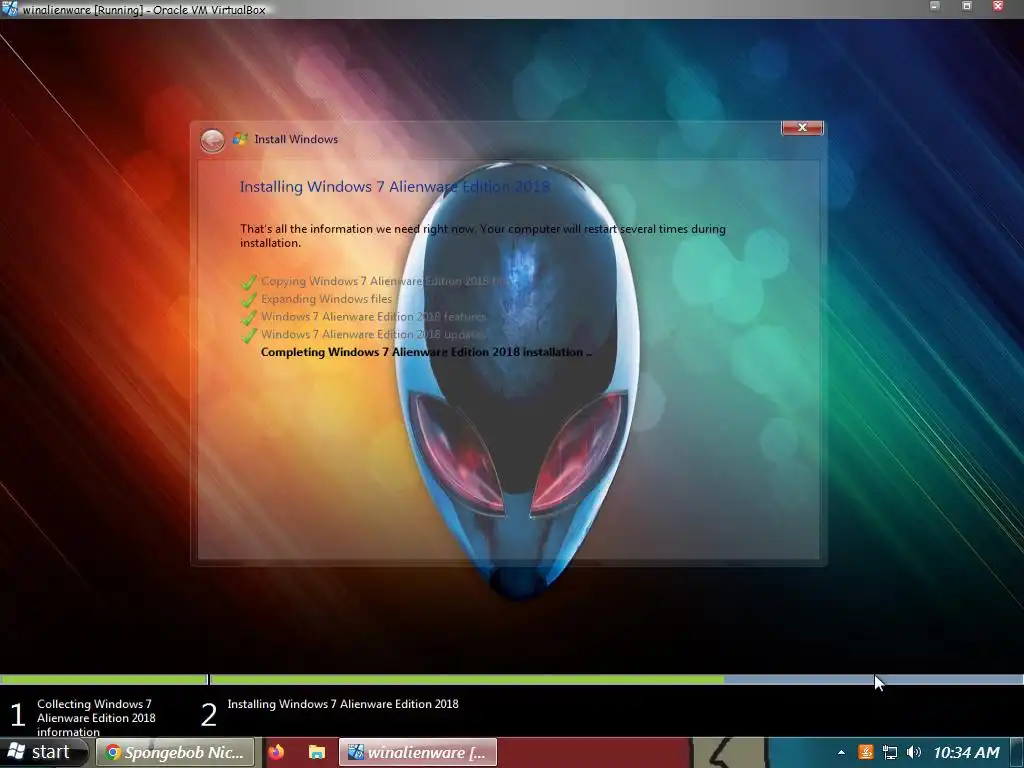This screenshot has width=1024, height=768.
Task: Open File Explorer from the taskbar
Action: tap(317, 752)
